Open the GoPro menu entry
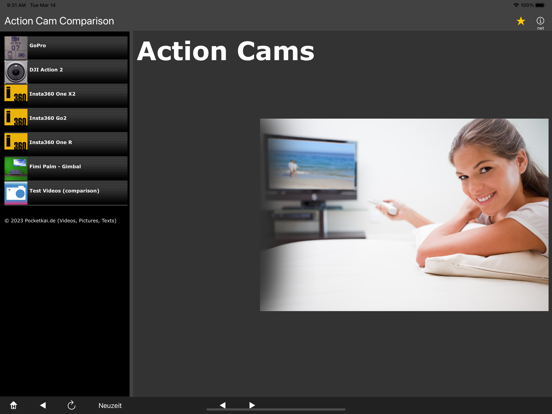Viewport: 552px width, 414px height. (66, 48)
